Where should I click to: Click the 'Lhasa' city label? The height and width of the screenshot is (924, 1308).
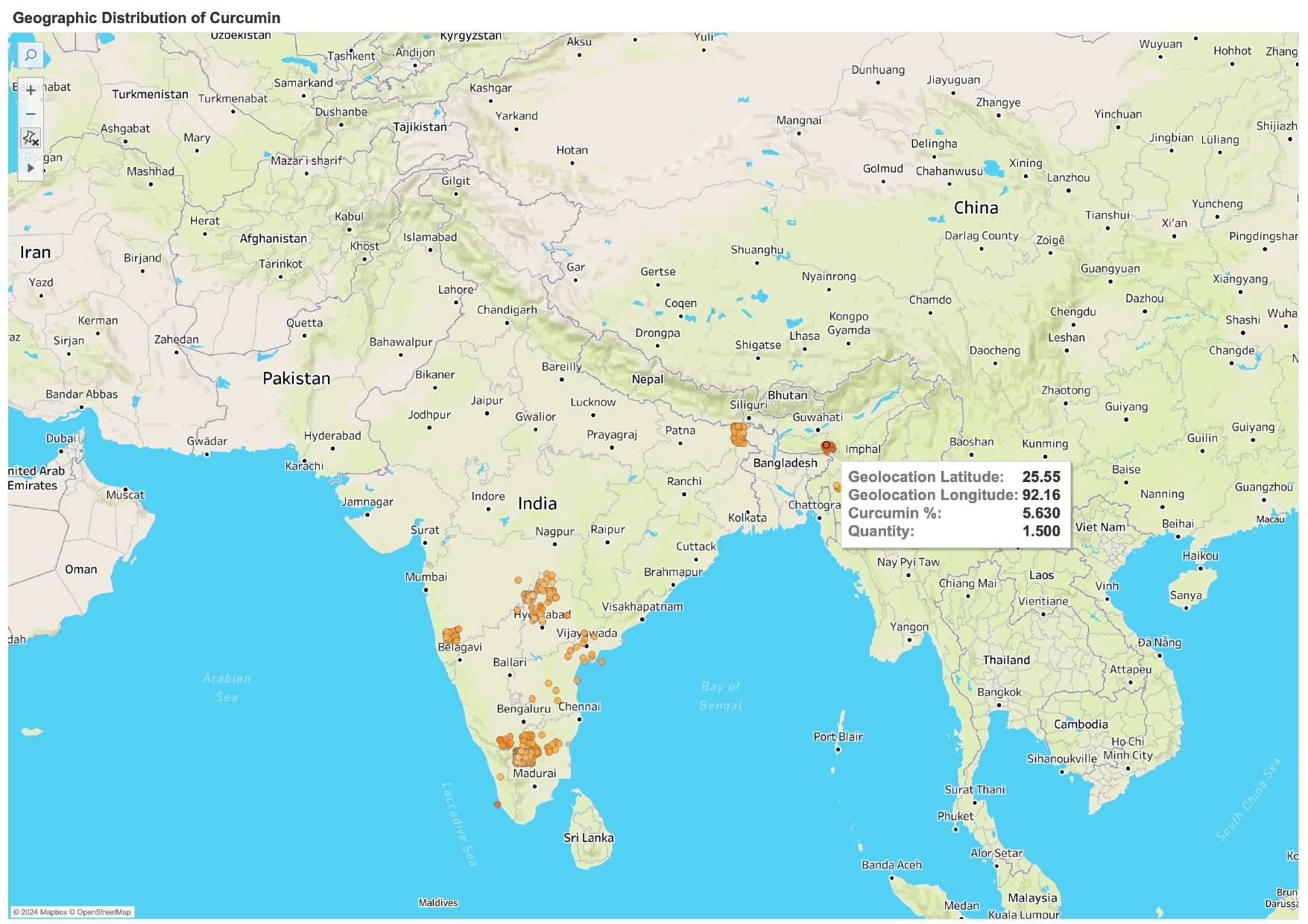804,336
